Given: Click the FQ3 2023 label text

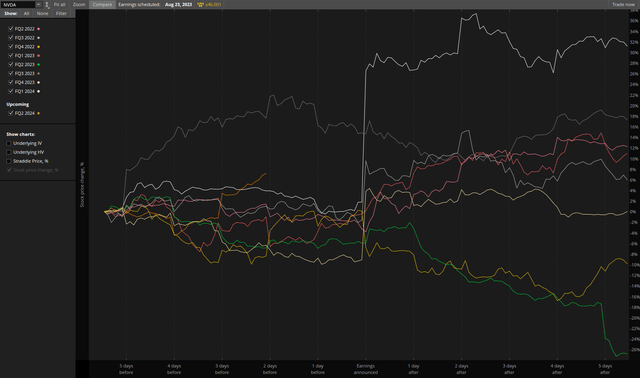Looking at the screenshot, I should [24, 73].
